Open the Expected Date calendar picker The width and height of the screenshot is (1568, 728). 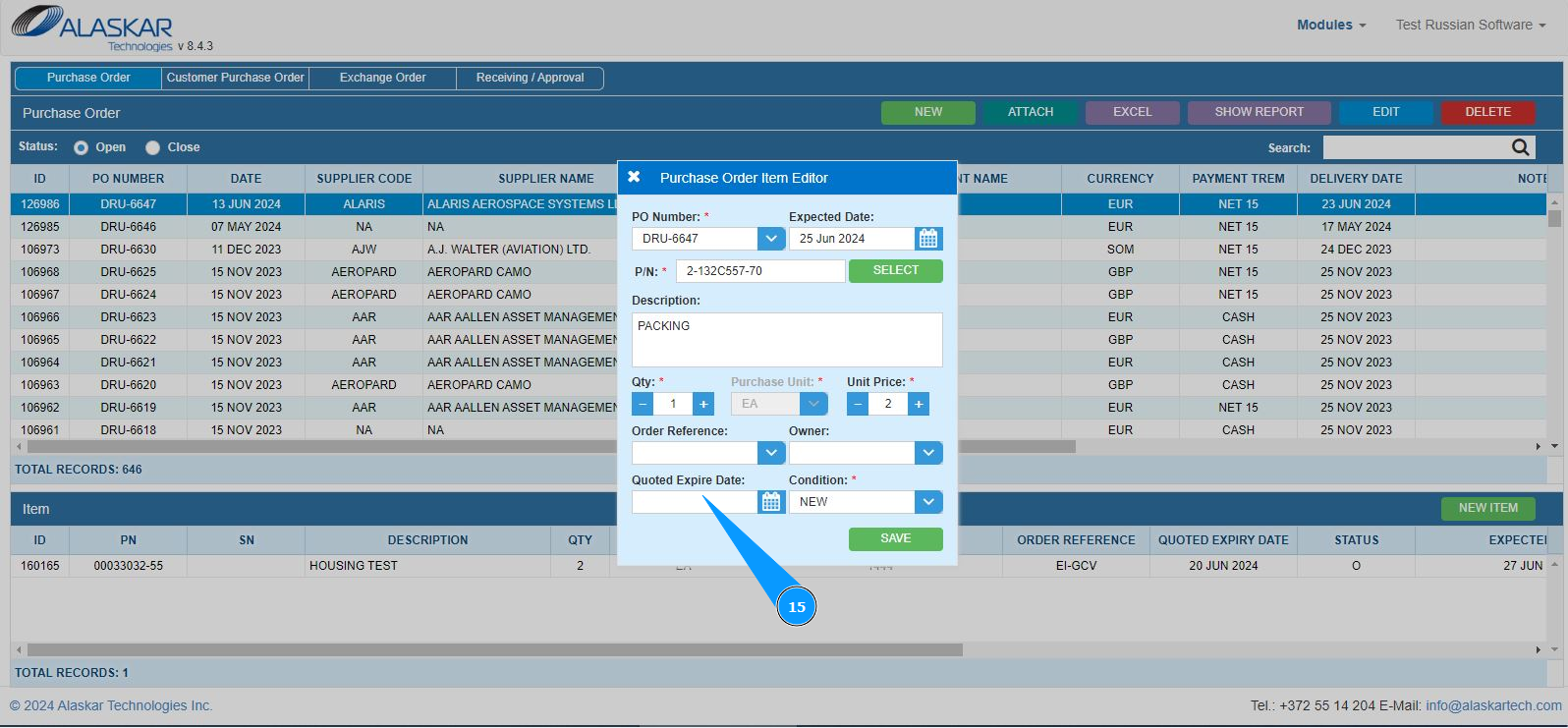click(x=928, y=239)
